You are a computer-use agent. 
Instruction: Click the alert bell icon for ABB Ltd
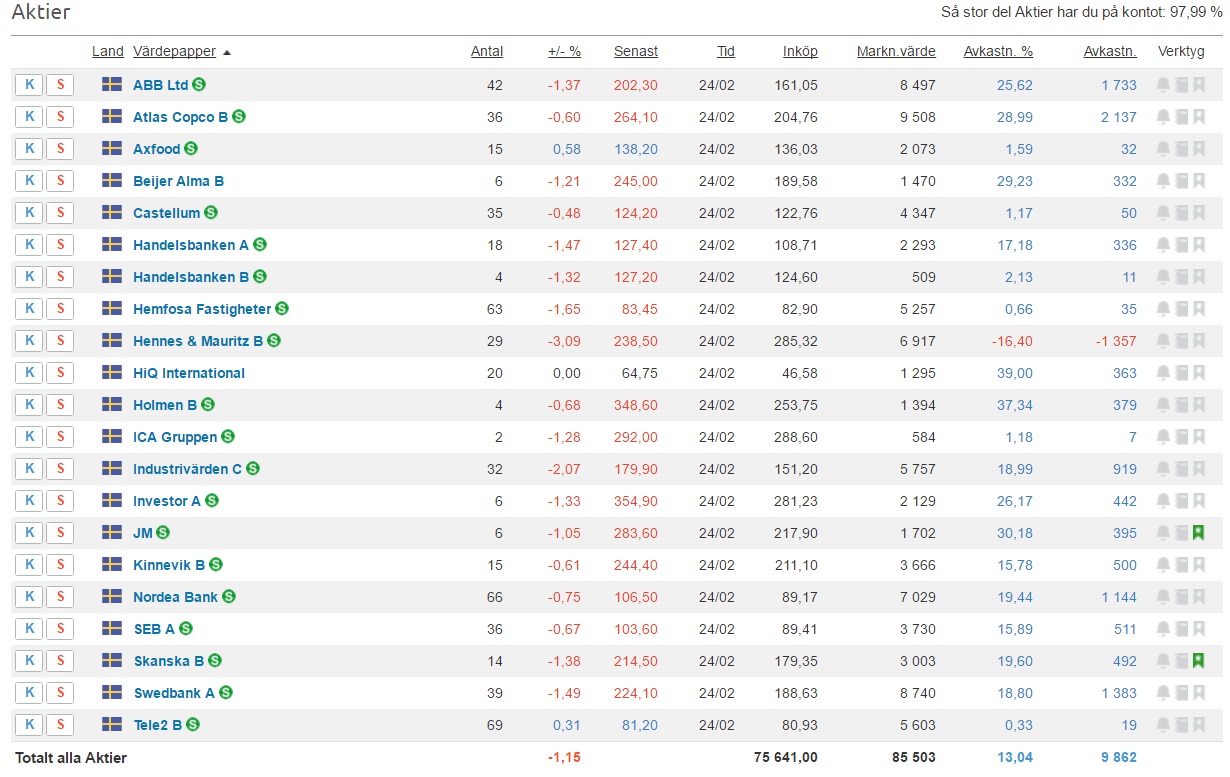[1163, 85]
